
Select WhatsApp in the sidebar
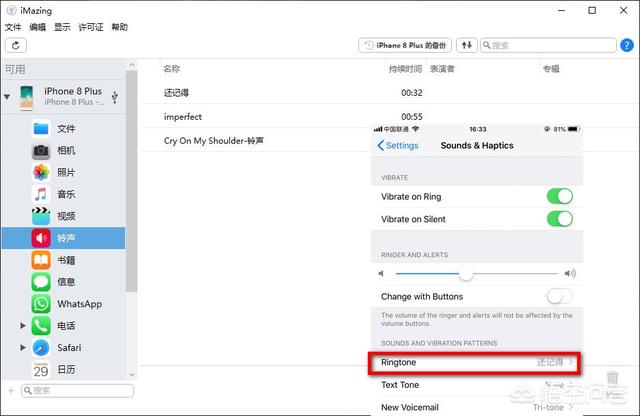click(78, 304)
